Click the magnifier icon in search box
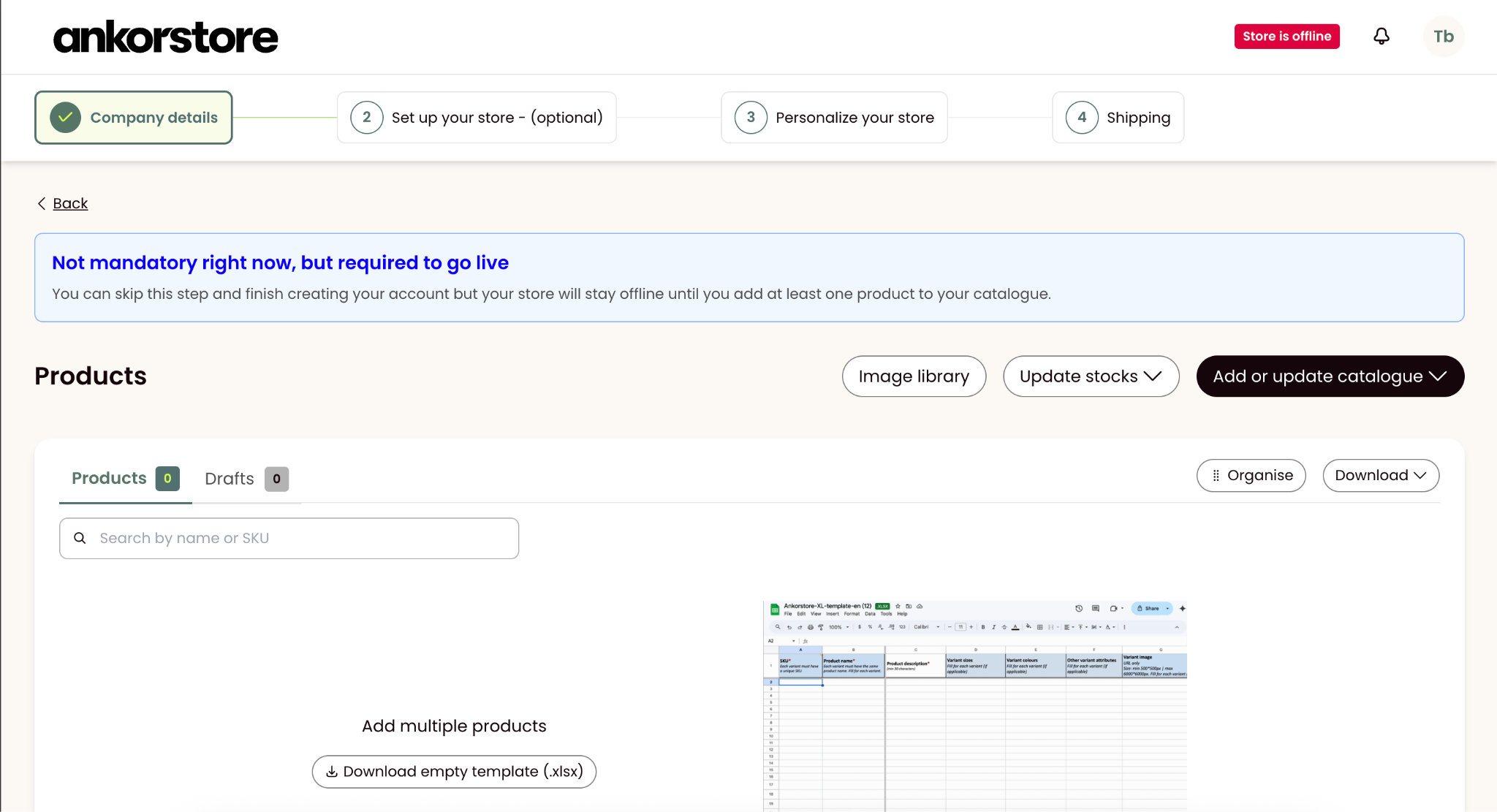 [x=80, y=538]
